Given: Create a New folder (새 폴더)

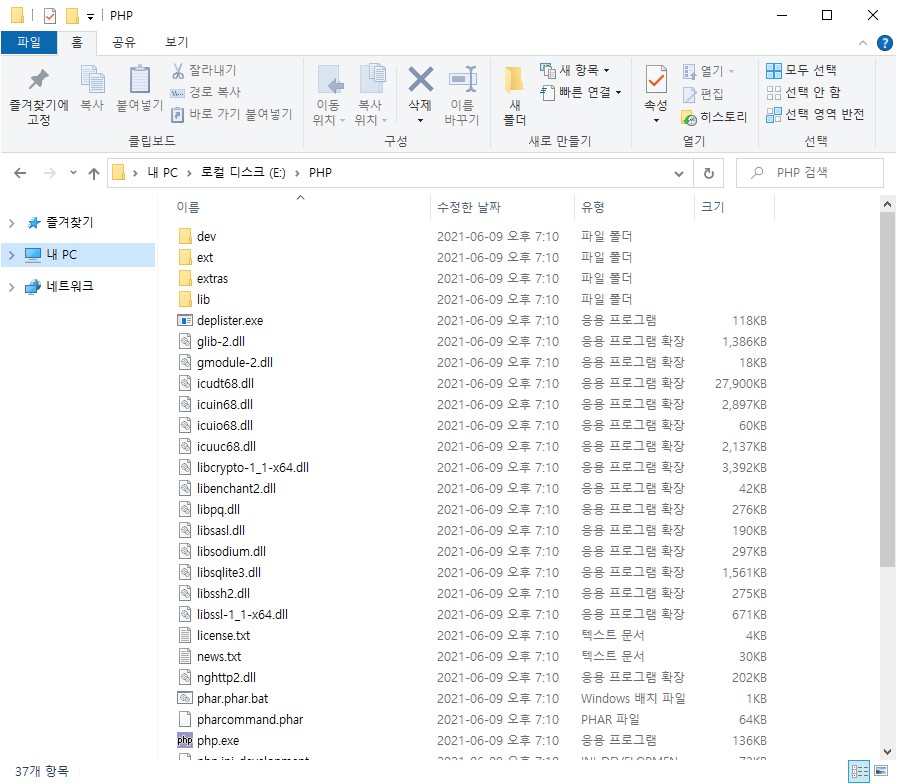Looking at the screenshot, I should pyautogui.click(x=514, y=96).
